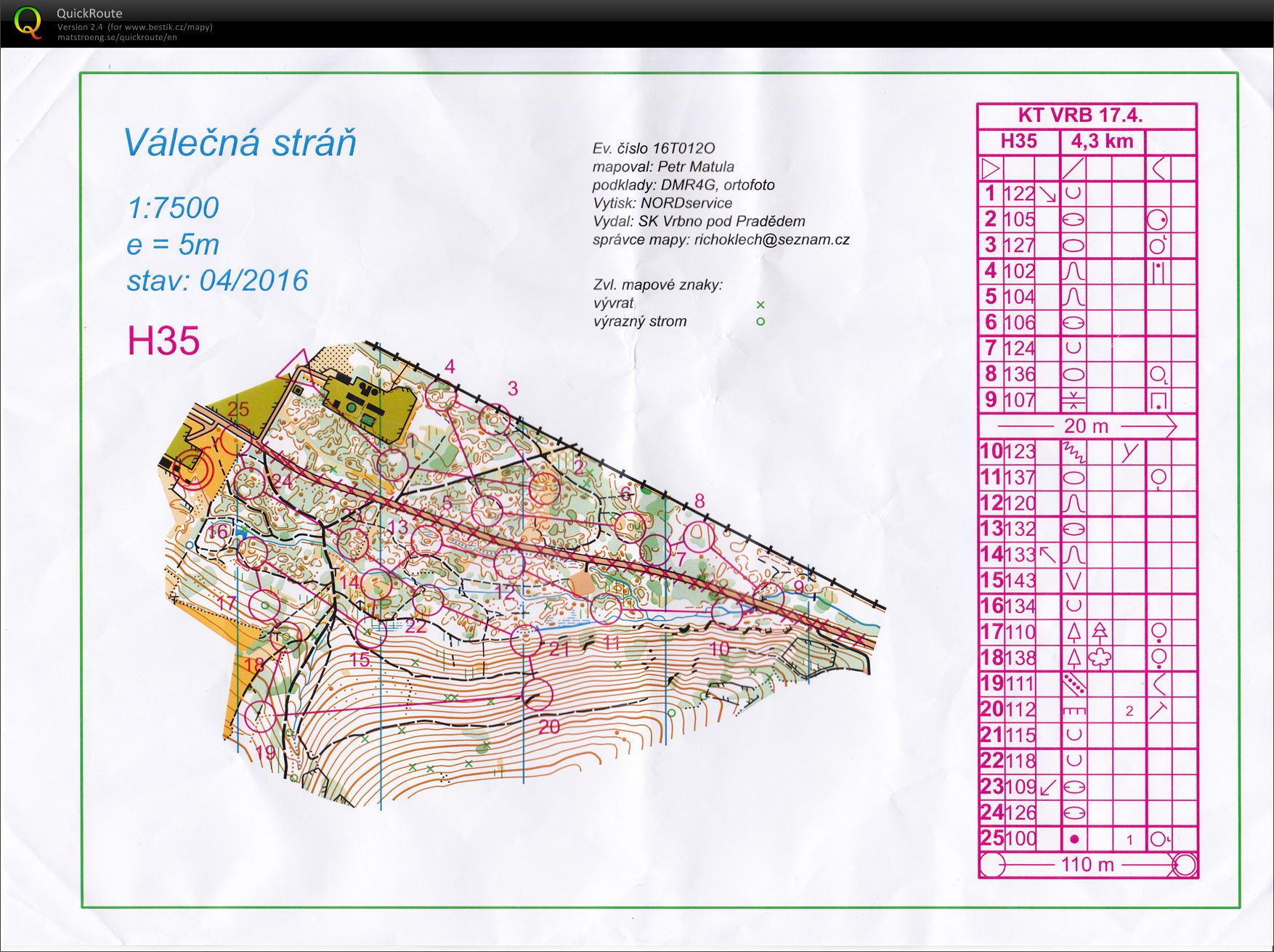
Task: Click the contour interval text e = 5m
Action: pyautogui.click(x=173, y=244)
